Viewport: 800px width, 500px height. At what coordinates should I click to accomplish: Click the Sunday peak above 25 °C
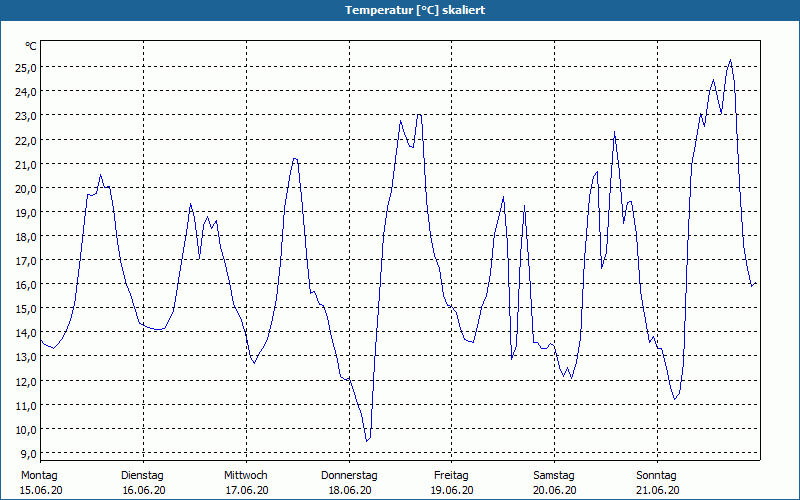[x=730, y=60]
